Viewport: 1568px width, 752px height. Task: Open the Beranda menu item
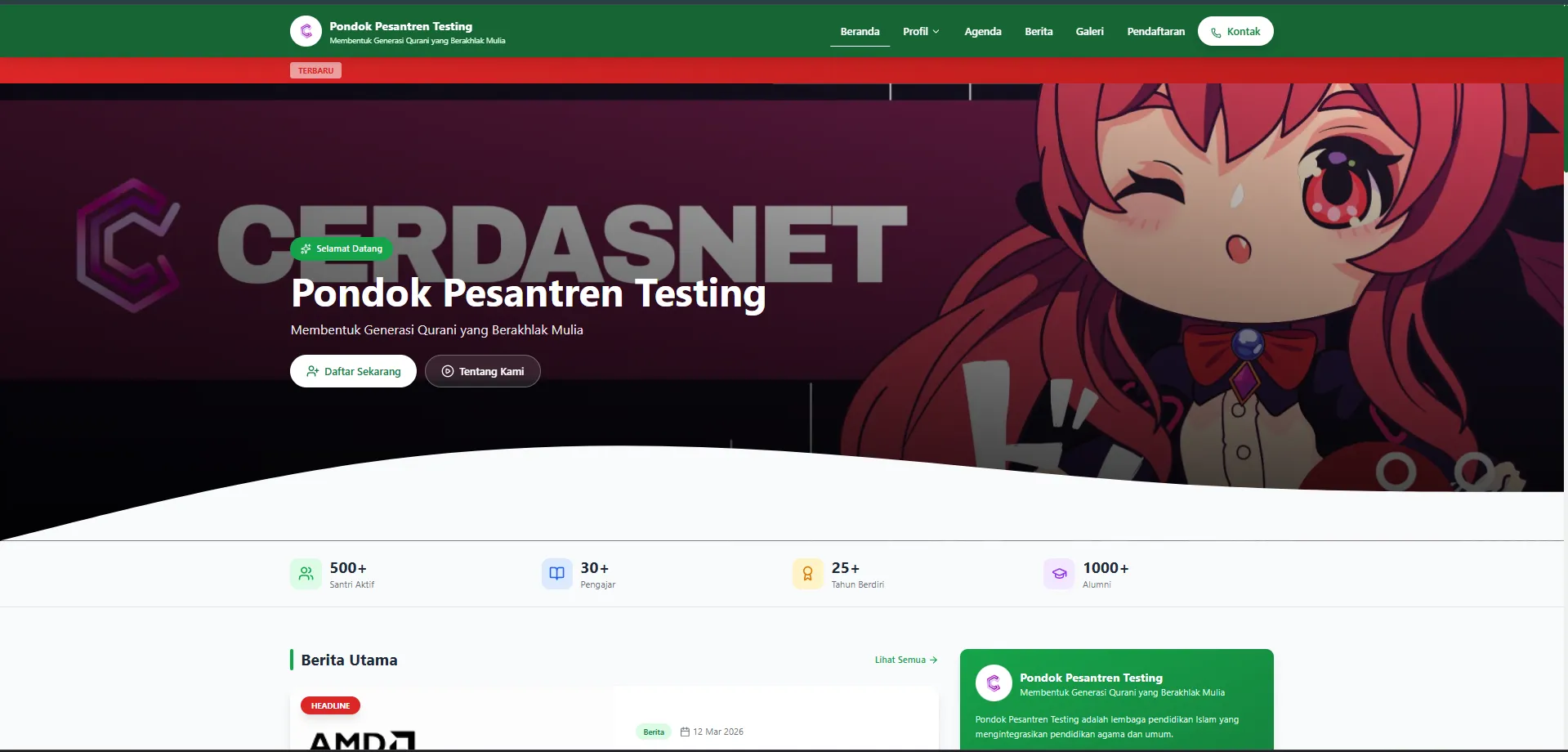pos(860,32)
